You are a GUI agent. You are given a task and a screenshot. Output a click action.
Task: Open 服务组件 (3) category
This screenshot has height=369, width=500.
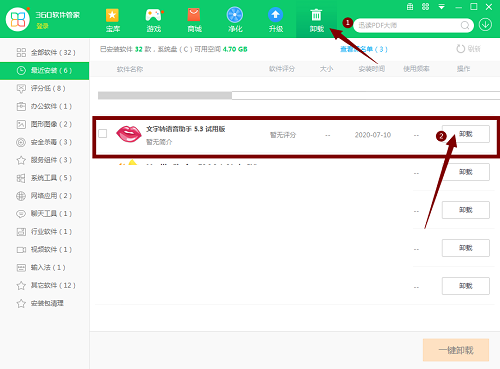(44, 160)
